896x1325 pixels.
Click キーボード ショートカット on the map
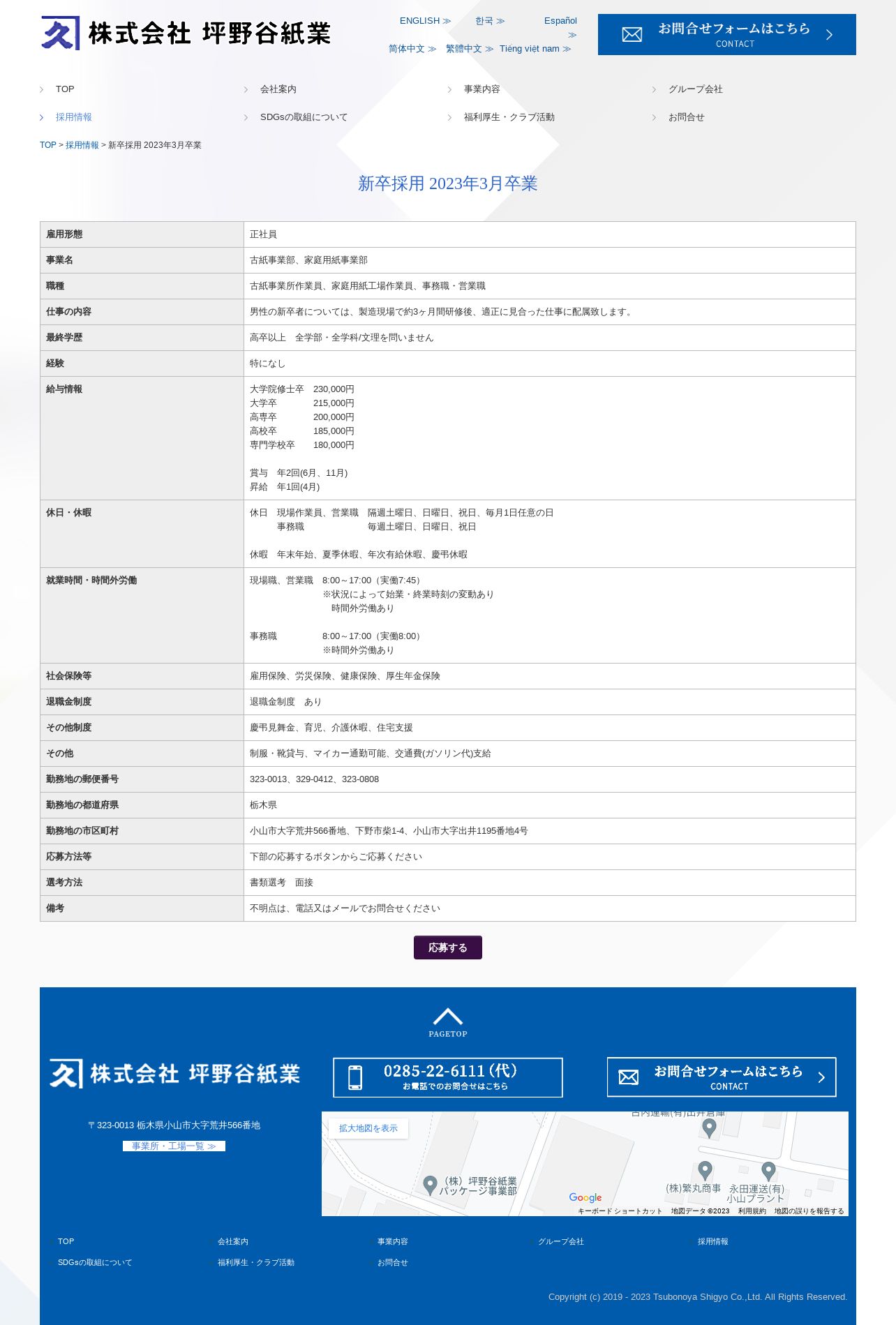coord(620,1211)
